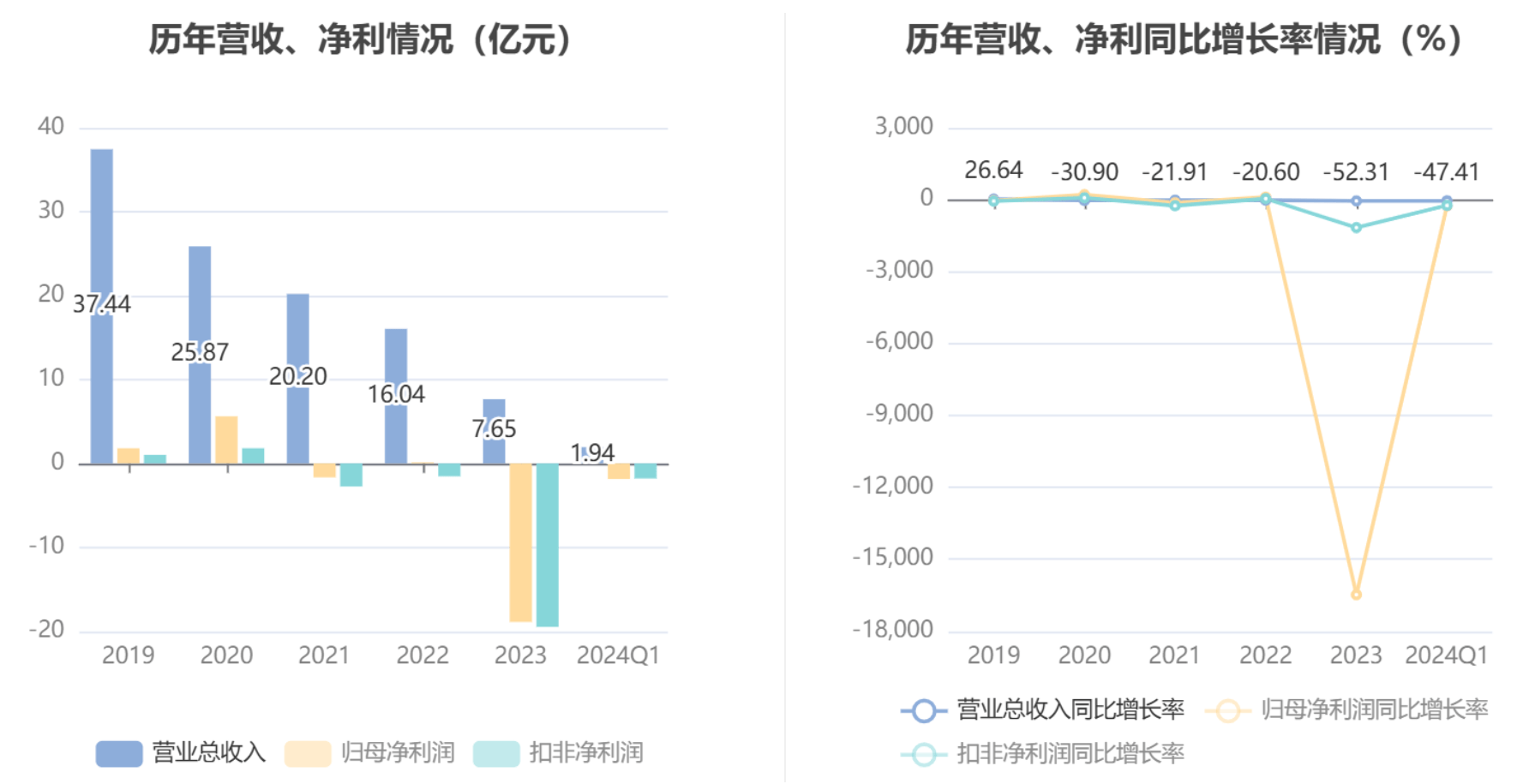Image resolution: width=1529 pixels, height=784 pixels.
Task: Click the 2022 revenue bar labeled 16.04
Action: (396, 397)
